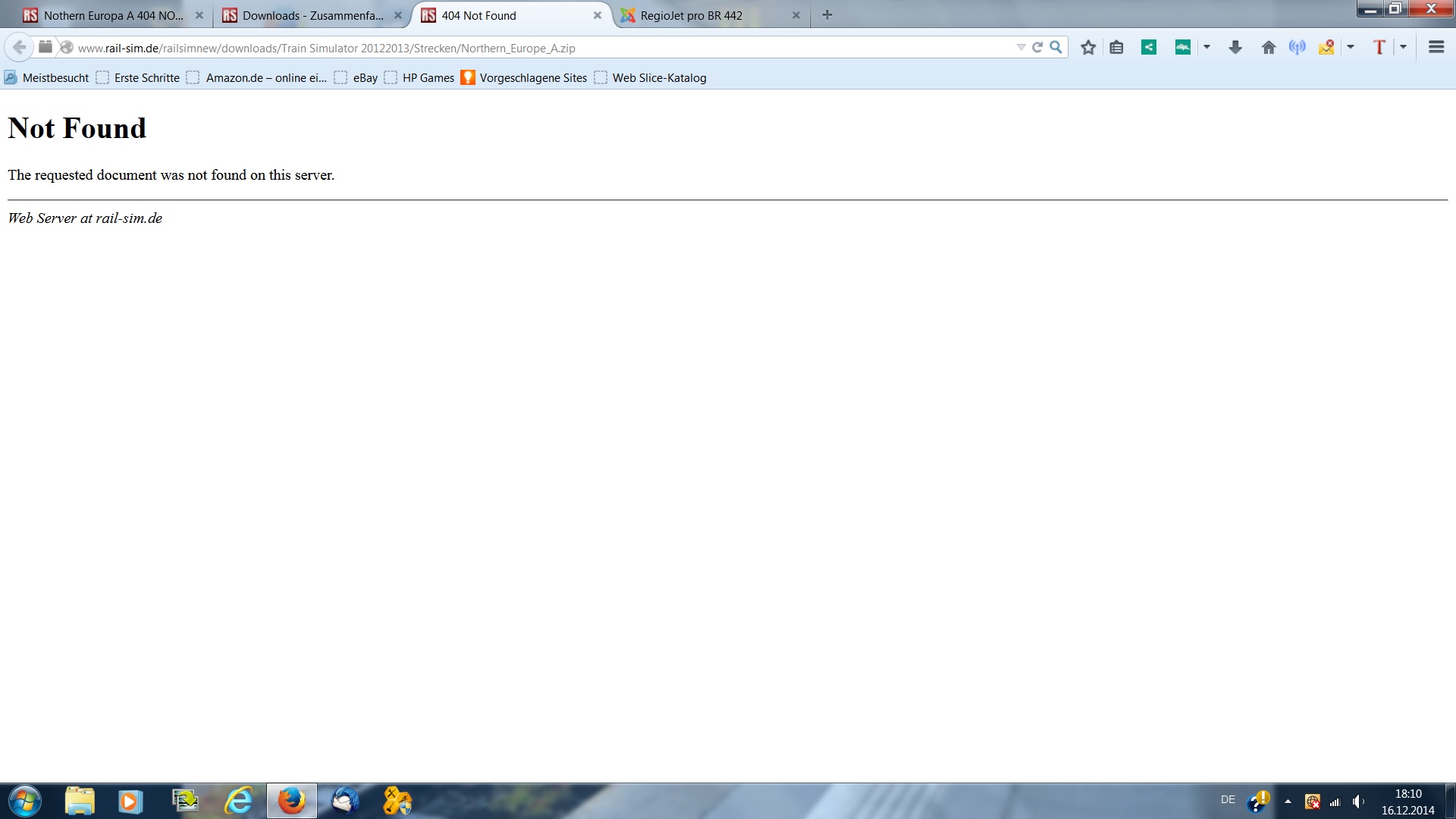Go to the home page icon

[x=1268, y=48]
